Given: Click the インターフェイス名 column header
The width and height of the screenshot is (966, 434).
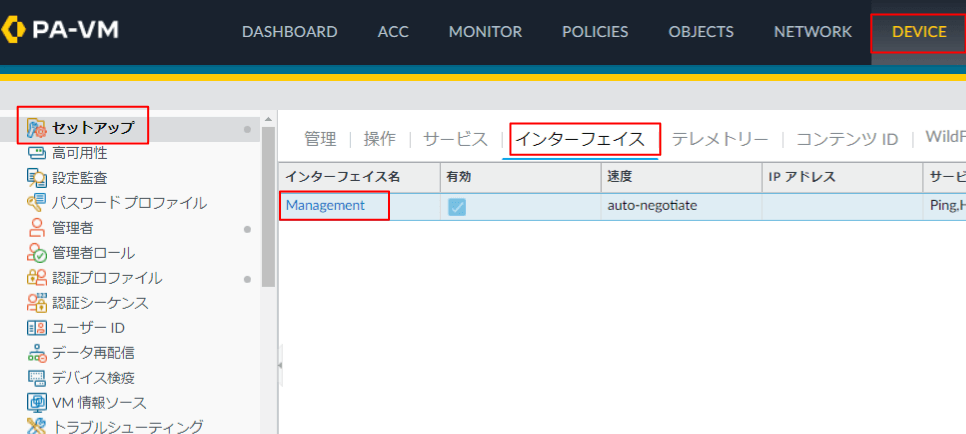Looking at the screenshot, I should tap(359, 178).
